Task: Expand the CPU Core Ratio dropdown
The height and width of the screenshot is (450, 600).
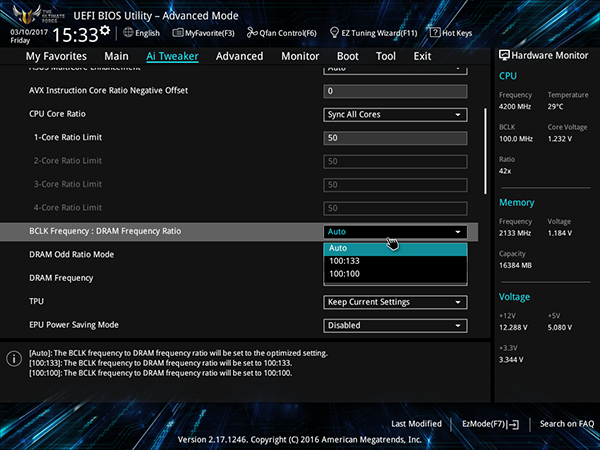Action: click(395, 115)
